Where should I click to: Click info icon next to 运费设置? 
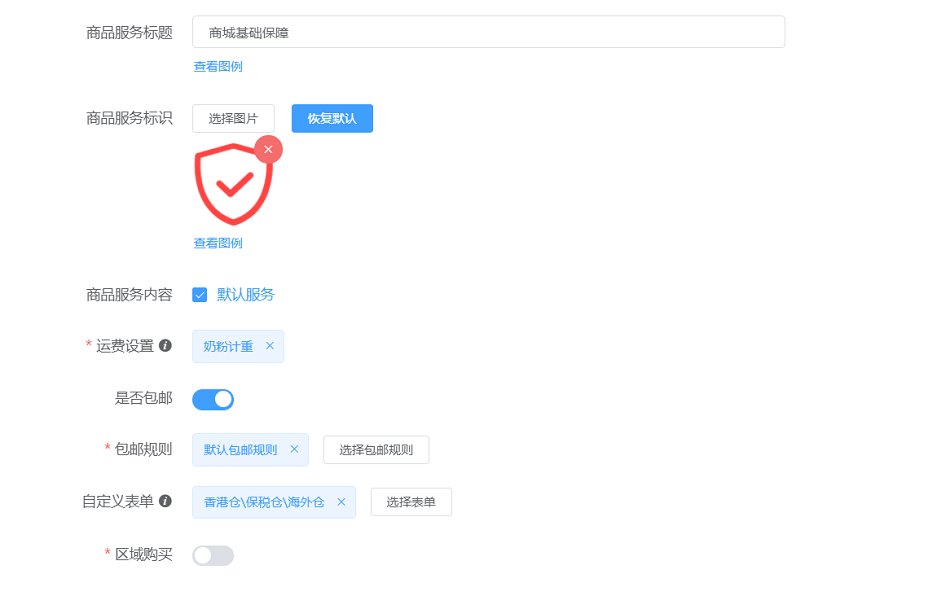pyautogui.click(x=165, y=345)
